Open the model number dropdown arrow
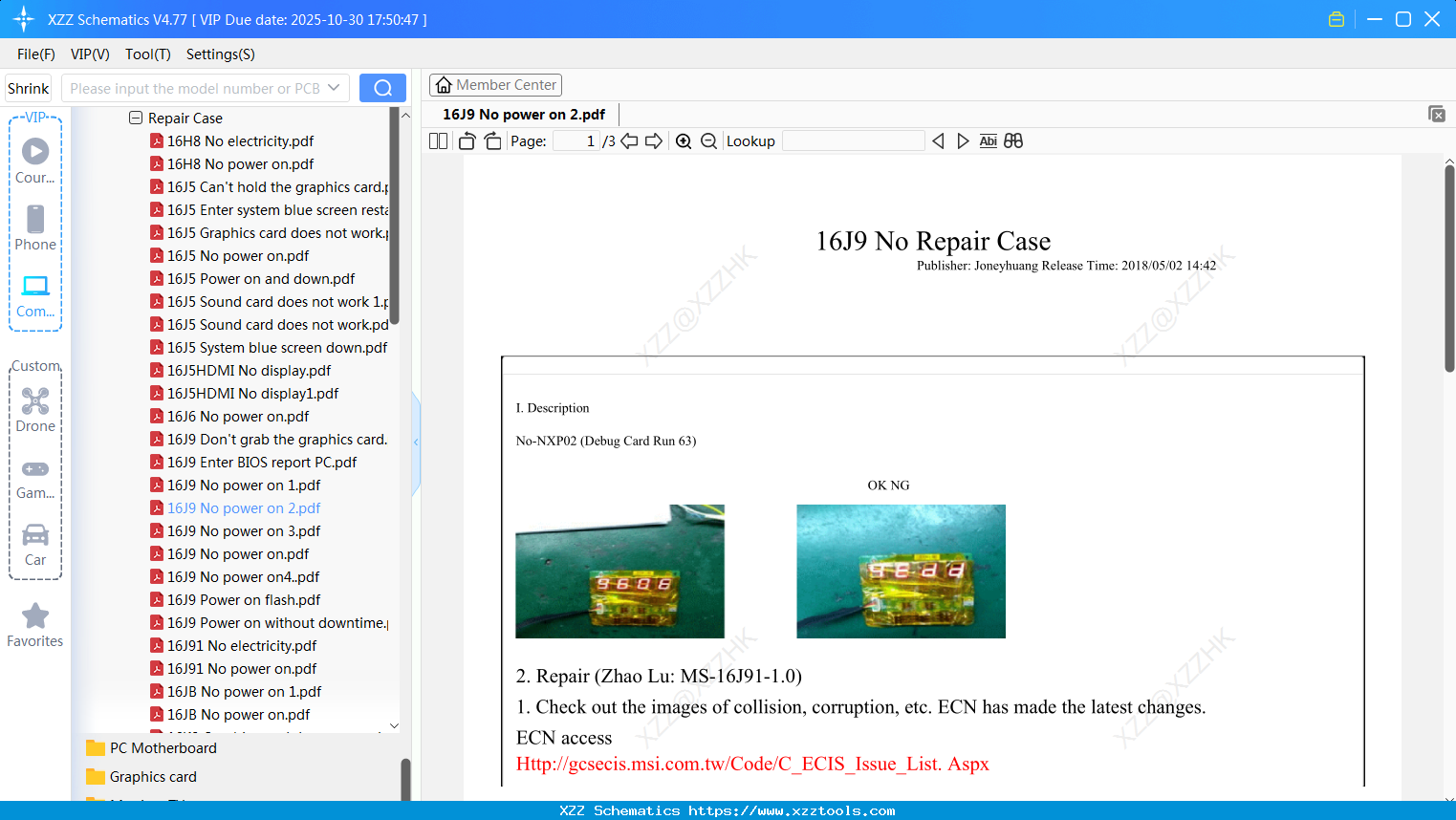1456x820 pixels. 334,88
